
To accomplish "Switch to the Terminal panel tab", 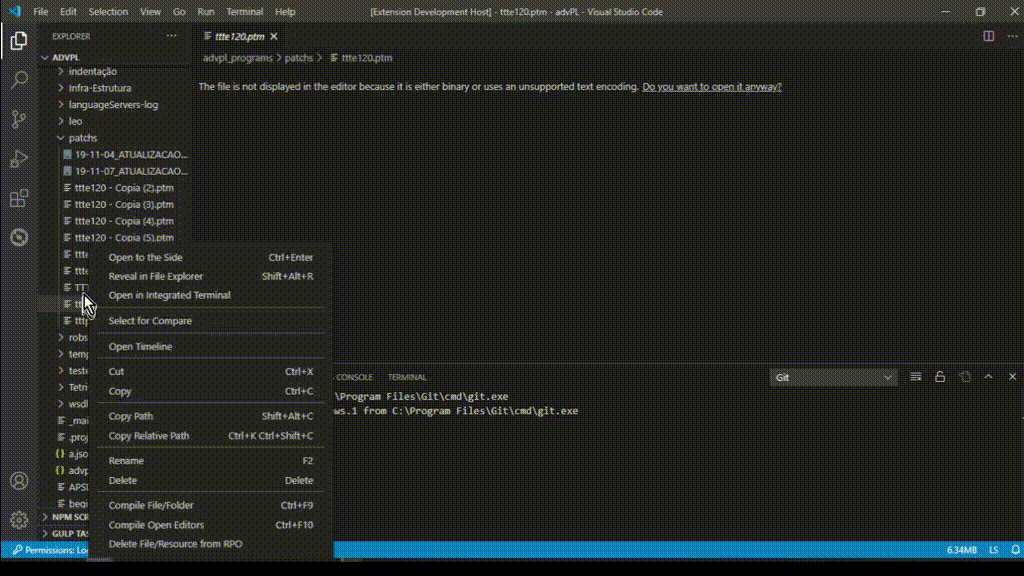I will pos(406,377).
